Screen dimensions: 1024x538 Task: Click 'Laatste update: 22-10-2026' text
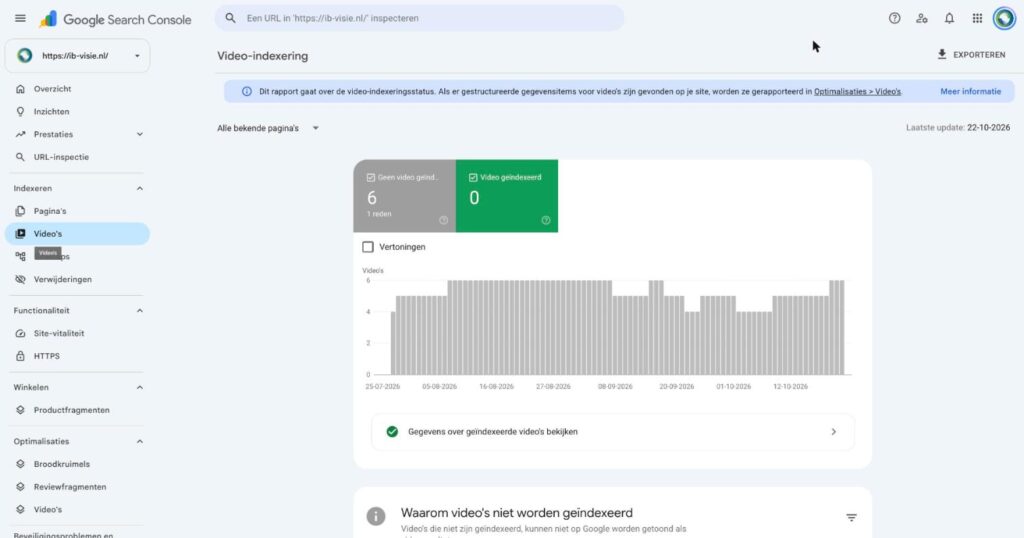[x=958, y=128]
